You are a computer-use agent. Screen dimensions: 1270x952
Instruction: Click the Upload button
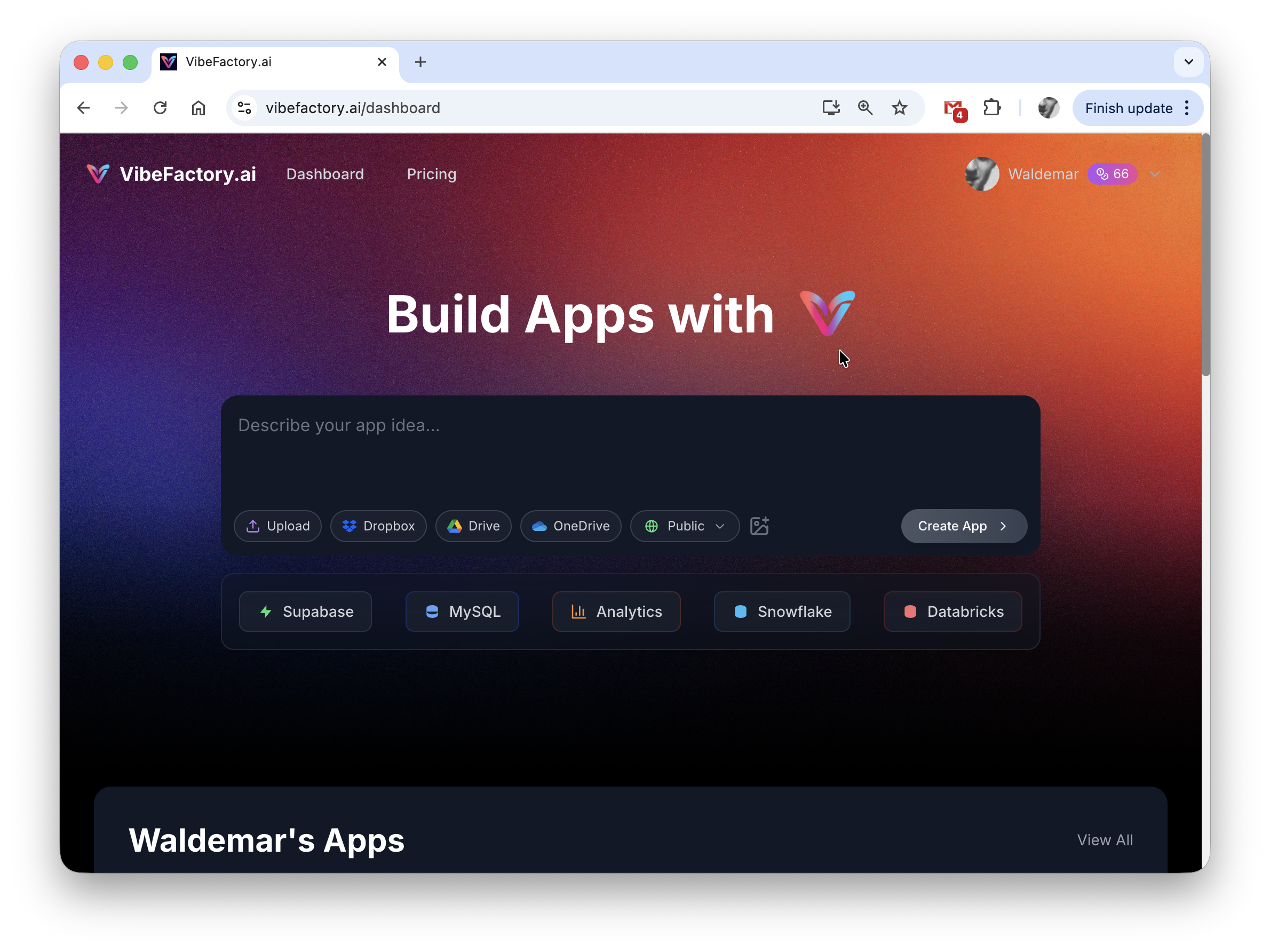pos(277,526)
